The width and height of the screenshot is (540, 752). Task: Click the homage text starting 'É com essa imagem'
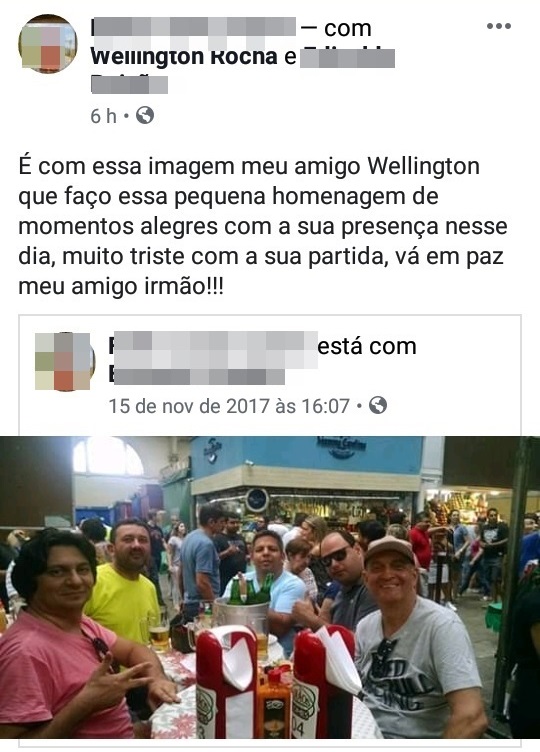tap(263, 226)
